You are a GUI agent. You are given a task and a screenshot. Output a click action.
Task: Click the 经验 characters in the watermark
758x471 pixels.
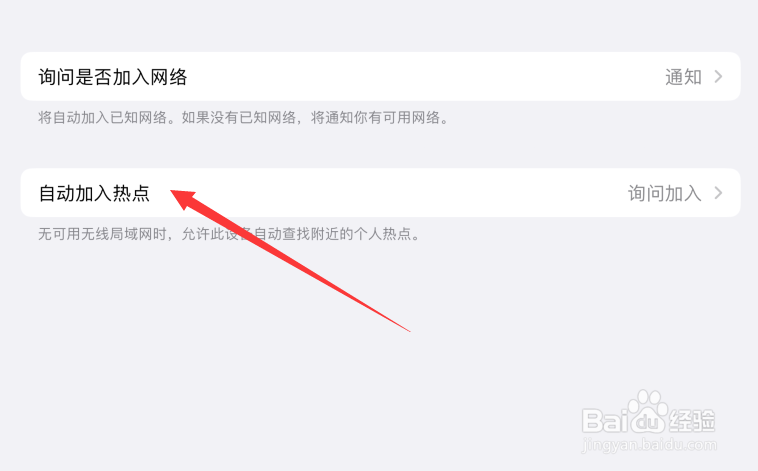tap(692, 419)
